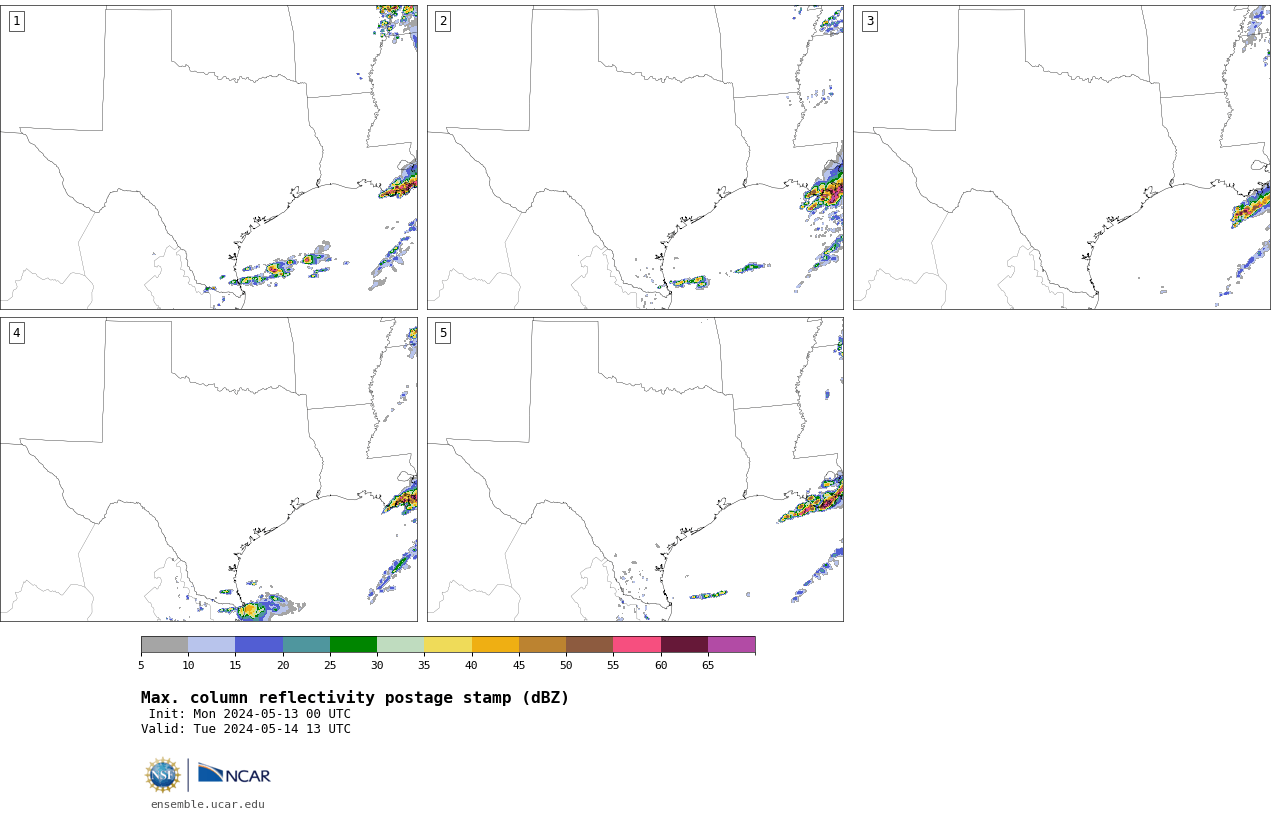Click the orange 40-45 dBZ swatch

coord(495,644)
